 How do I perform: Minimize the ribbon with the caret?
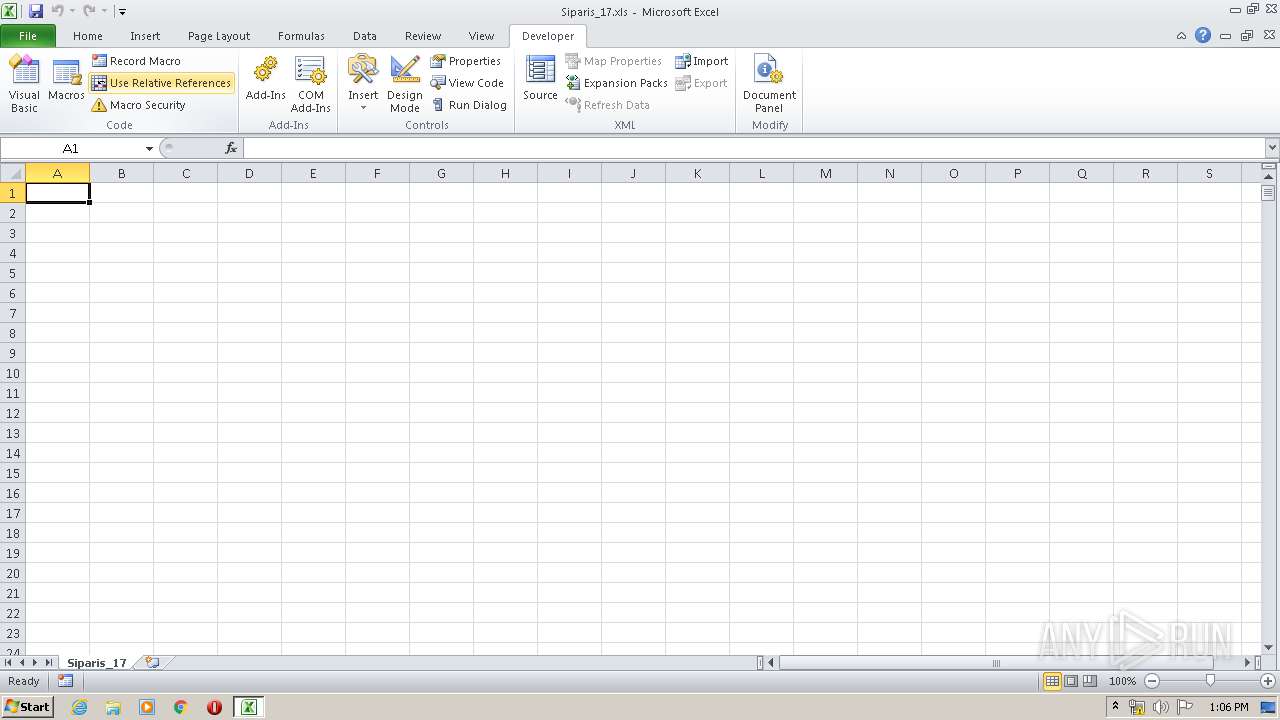pyautogui.click(x=1182, y=36)
